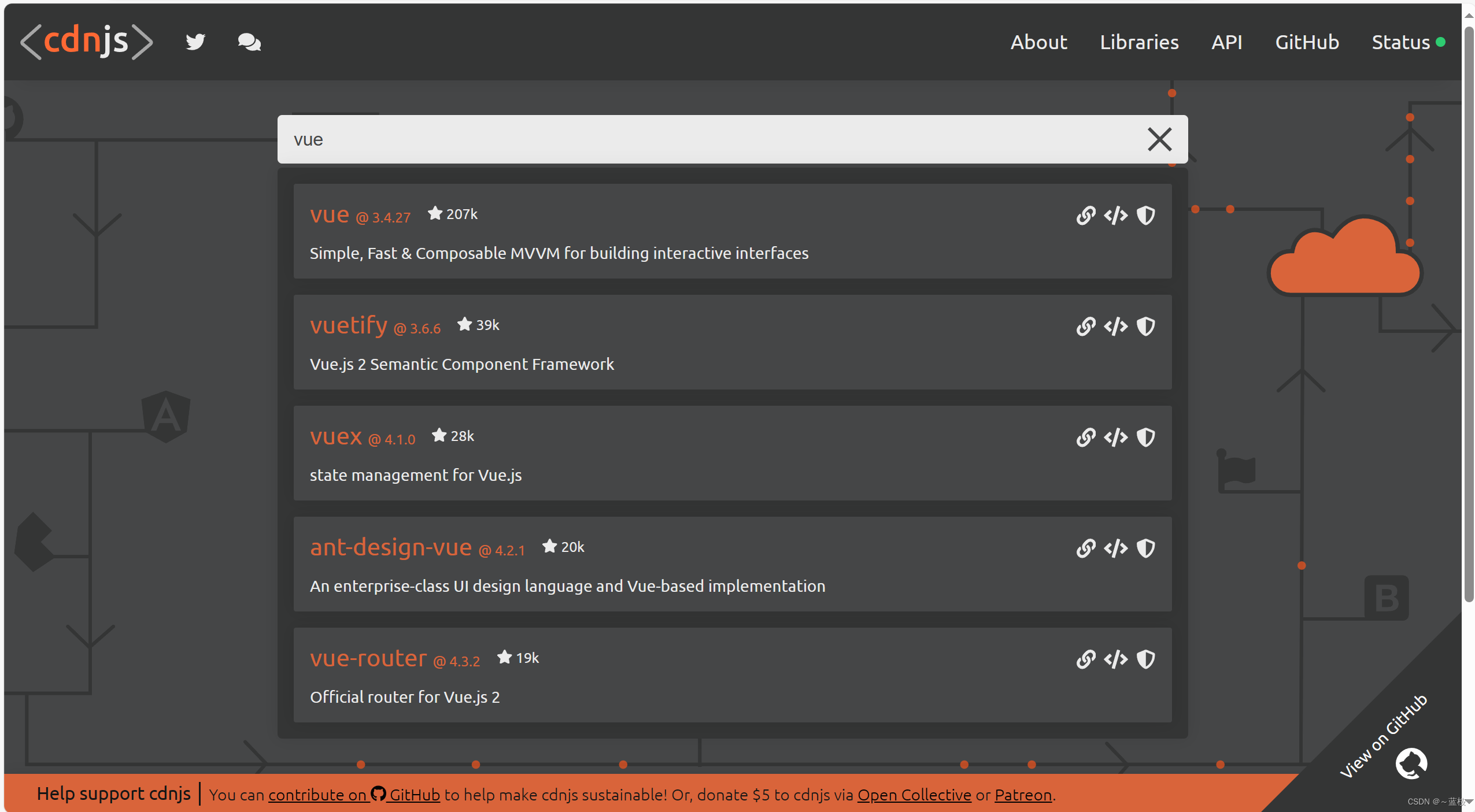The height and width of the screenshot is (812, 1475).
Task: Click the View on GitHub corner banner
Action: (x=1383, y=736)
